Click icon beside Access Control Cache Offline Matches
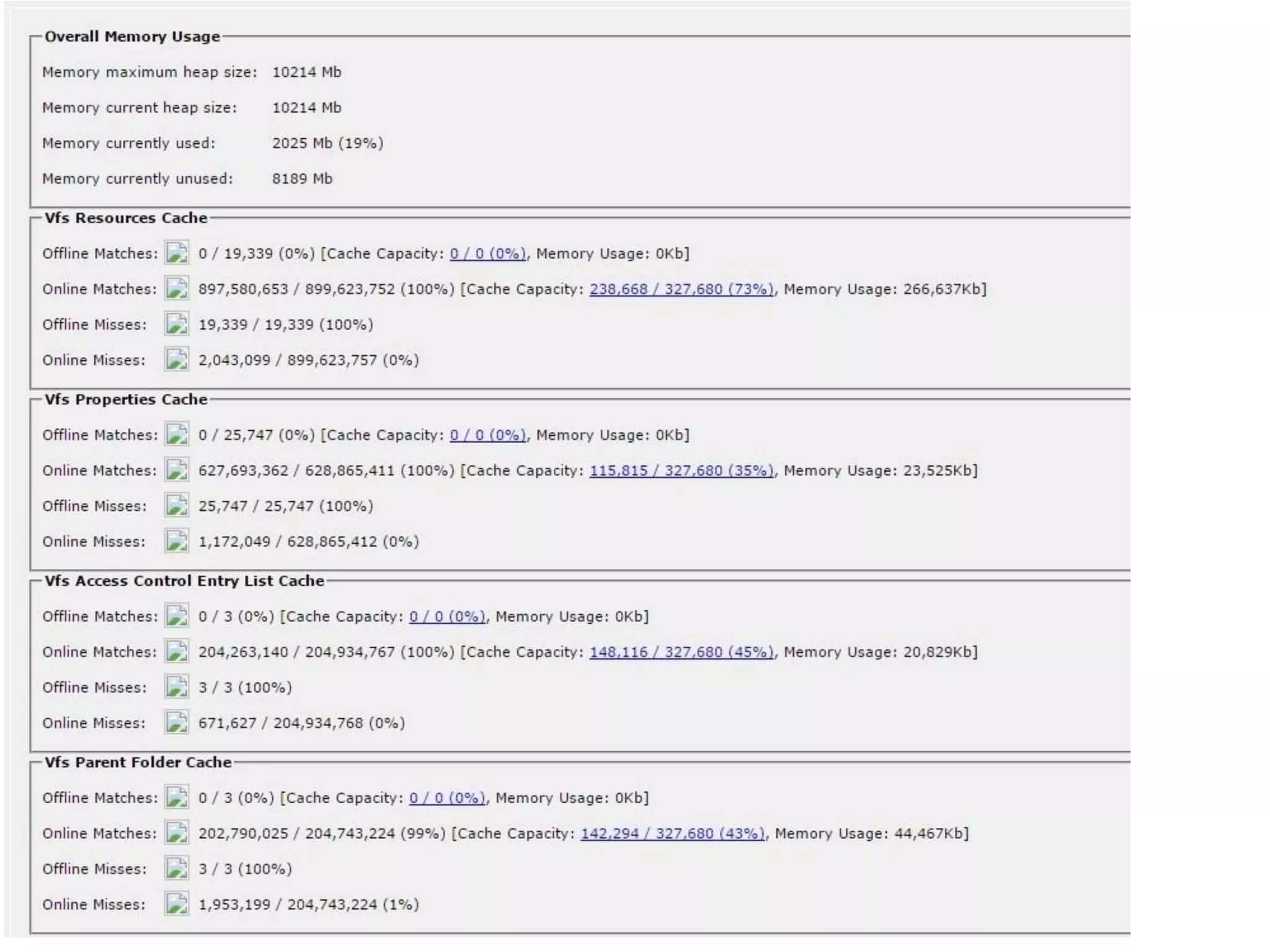 (177, 615)
